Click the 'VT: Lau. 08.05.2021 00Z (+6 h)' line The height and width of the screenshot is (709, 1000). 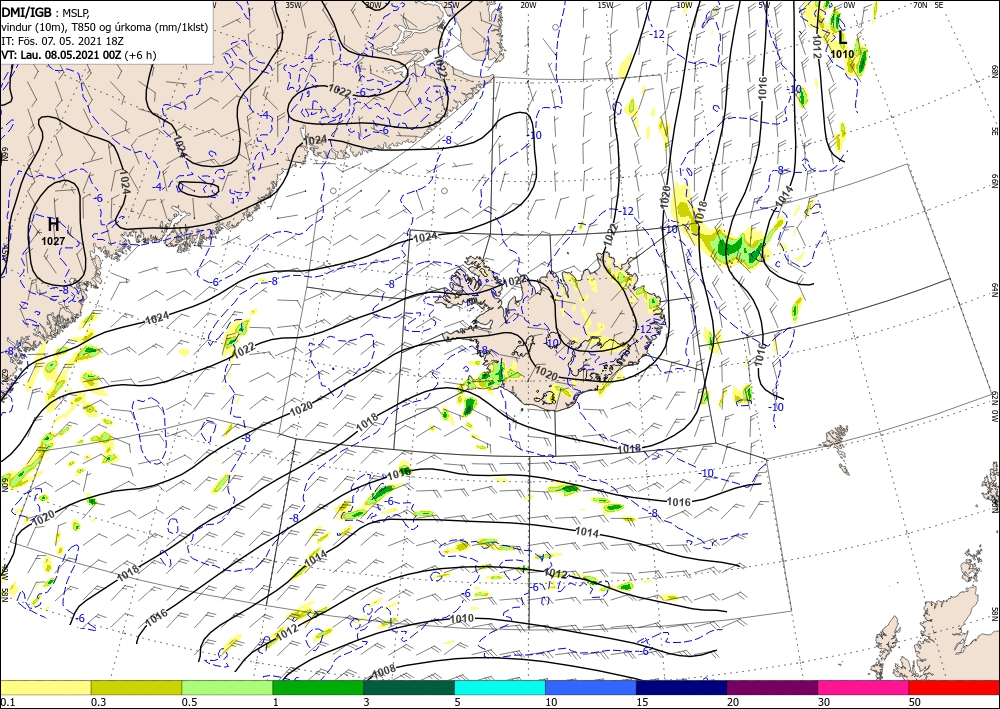click(79, 55)
